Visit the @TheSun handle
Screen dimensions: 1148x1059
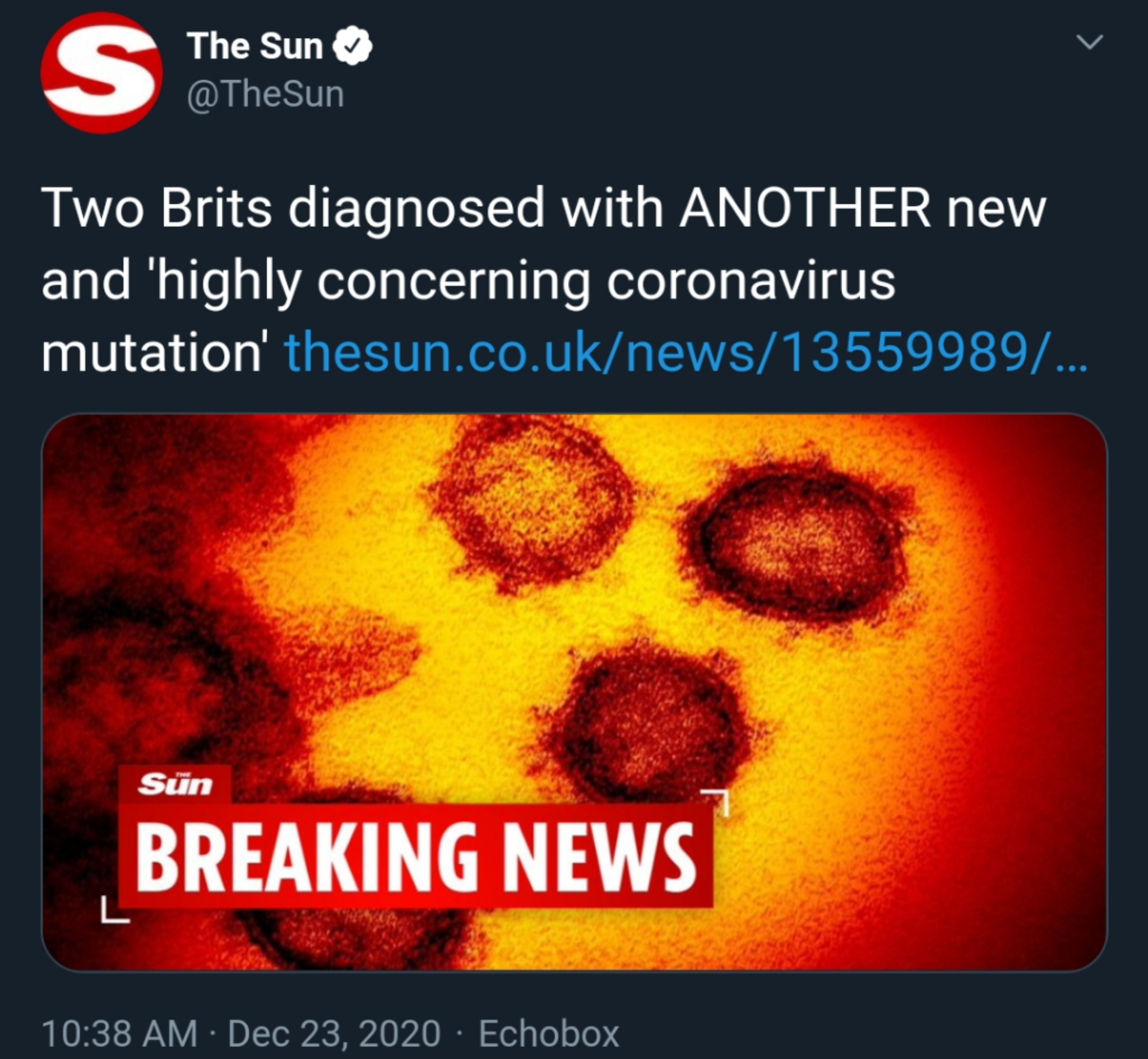tap(265, 94)
